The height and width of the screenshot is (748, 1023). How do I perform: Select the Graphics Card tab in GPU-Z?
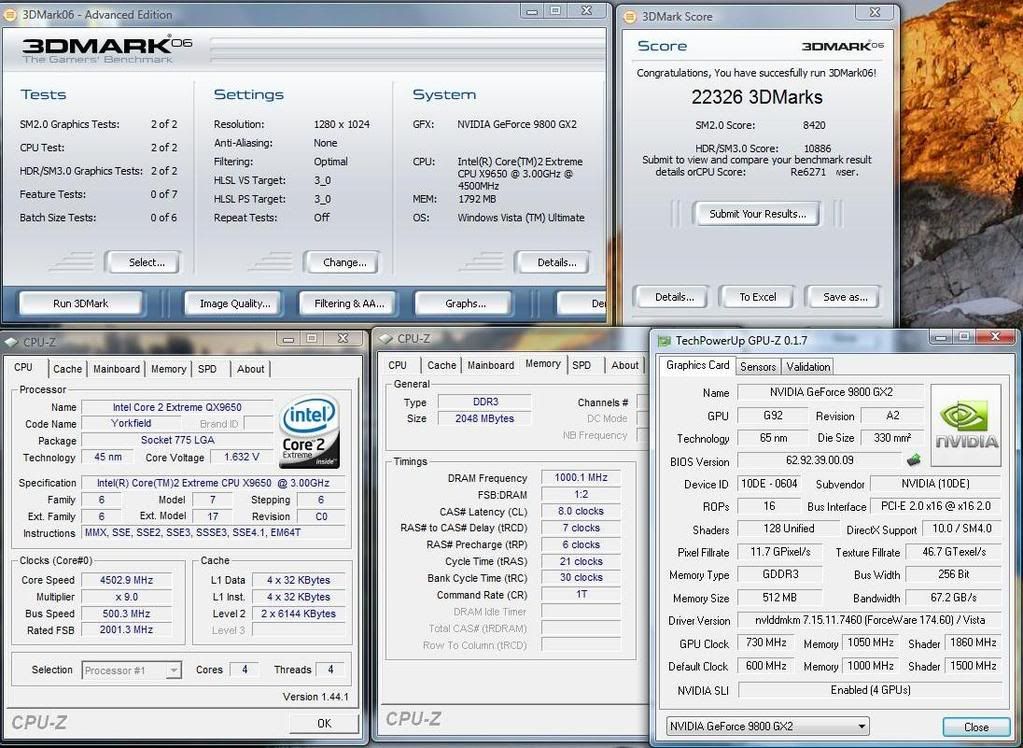(x=697, y=366)
